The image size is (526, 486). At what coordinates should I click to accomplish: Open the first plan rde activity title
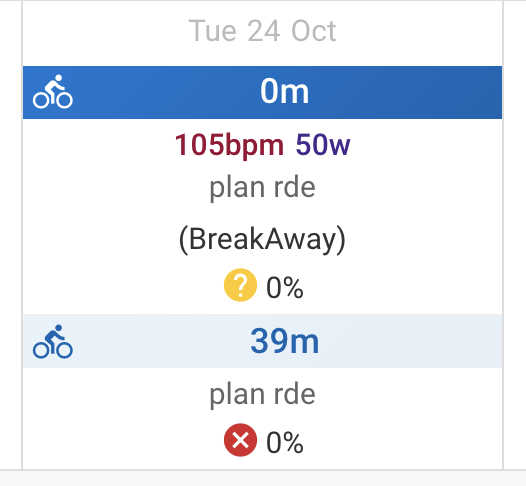262,188
